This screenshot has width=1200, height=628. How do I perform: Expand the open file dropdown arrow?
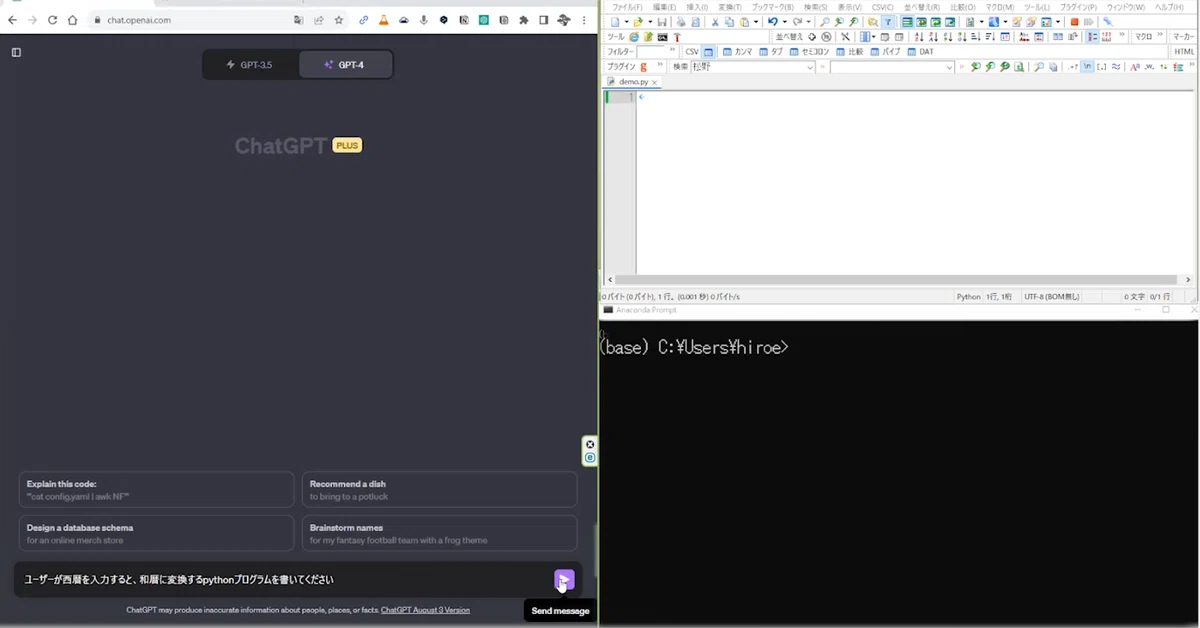[x=650, y=22]
